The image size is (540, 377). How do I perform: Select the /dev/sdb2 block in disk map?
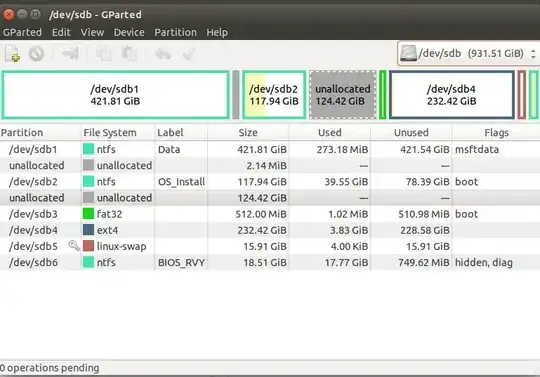tap(274, 95)
